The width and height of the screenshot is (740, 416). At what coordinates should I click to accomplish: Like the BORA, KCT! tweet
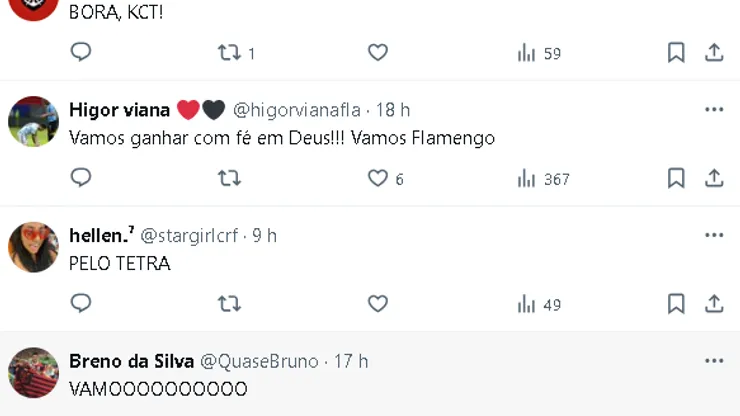377,52
